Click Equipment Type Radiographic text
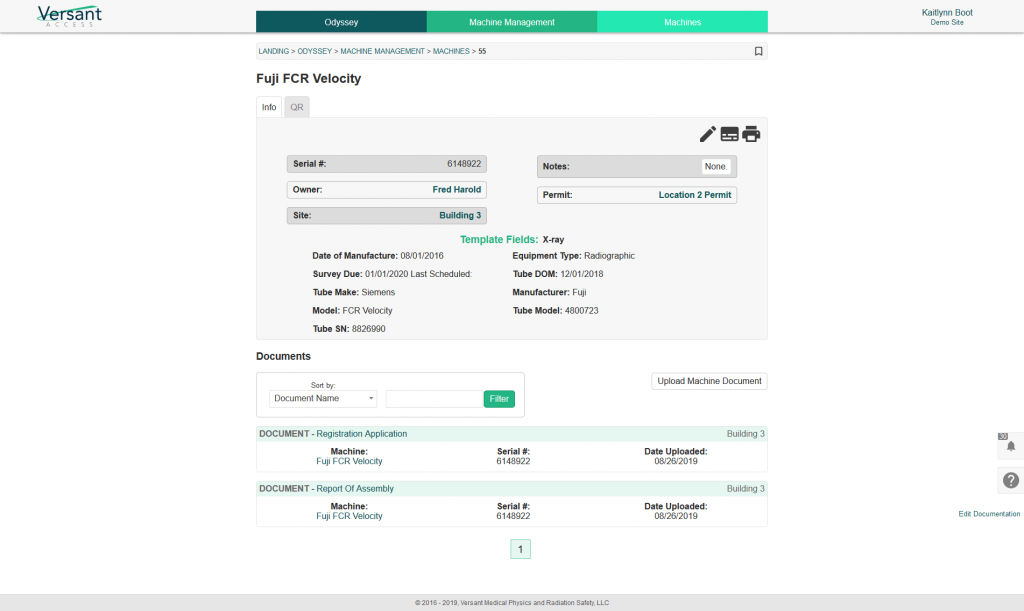This screenshot has width=1024, height=611. click(573, 256)
